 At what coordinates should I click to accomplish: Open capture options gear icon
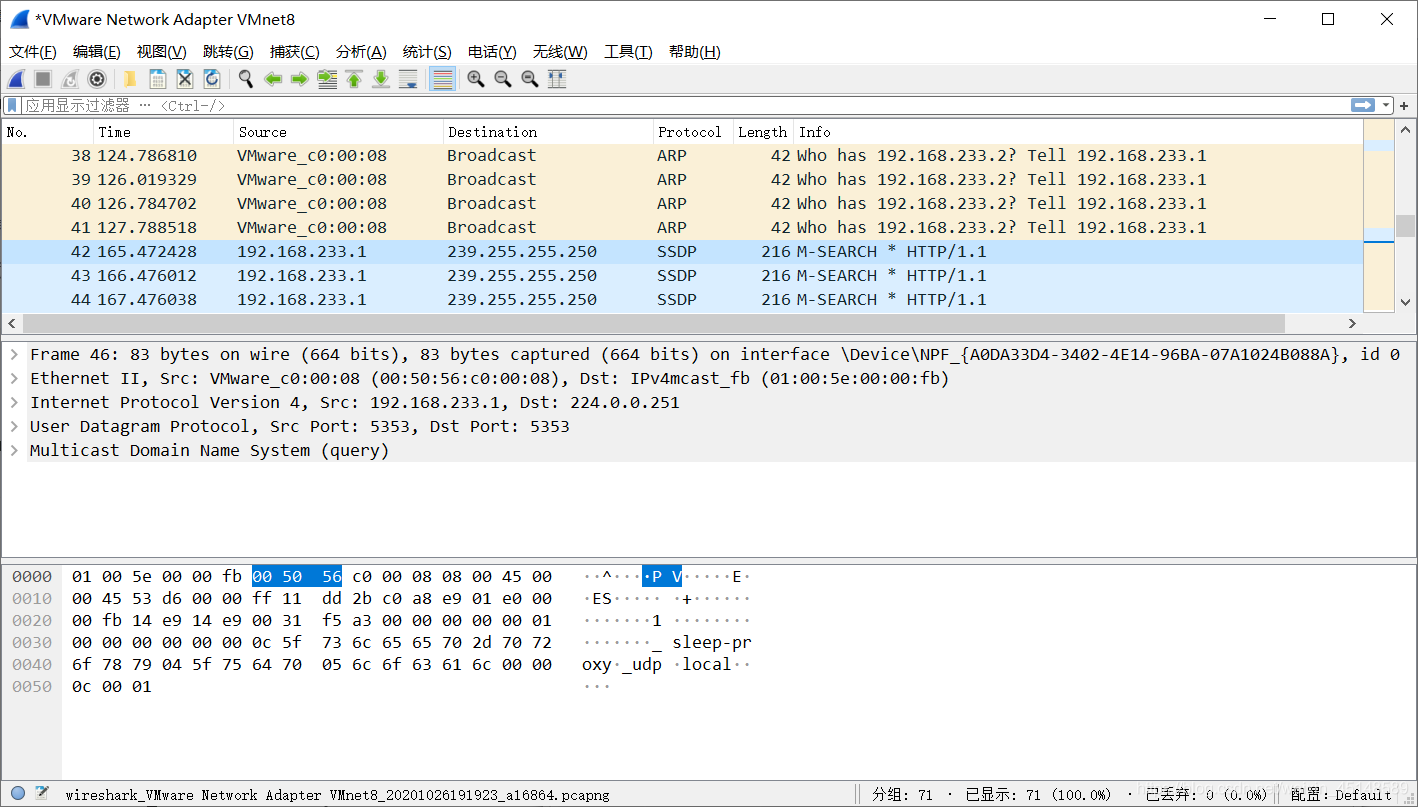point(97,79)
